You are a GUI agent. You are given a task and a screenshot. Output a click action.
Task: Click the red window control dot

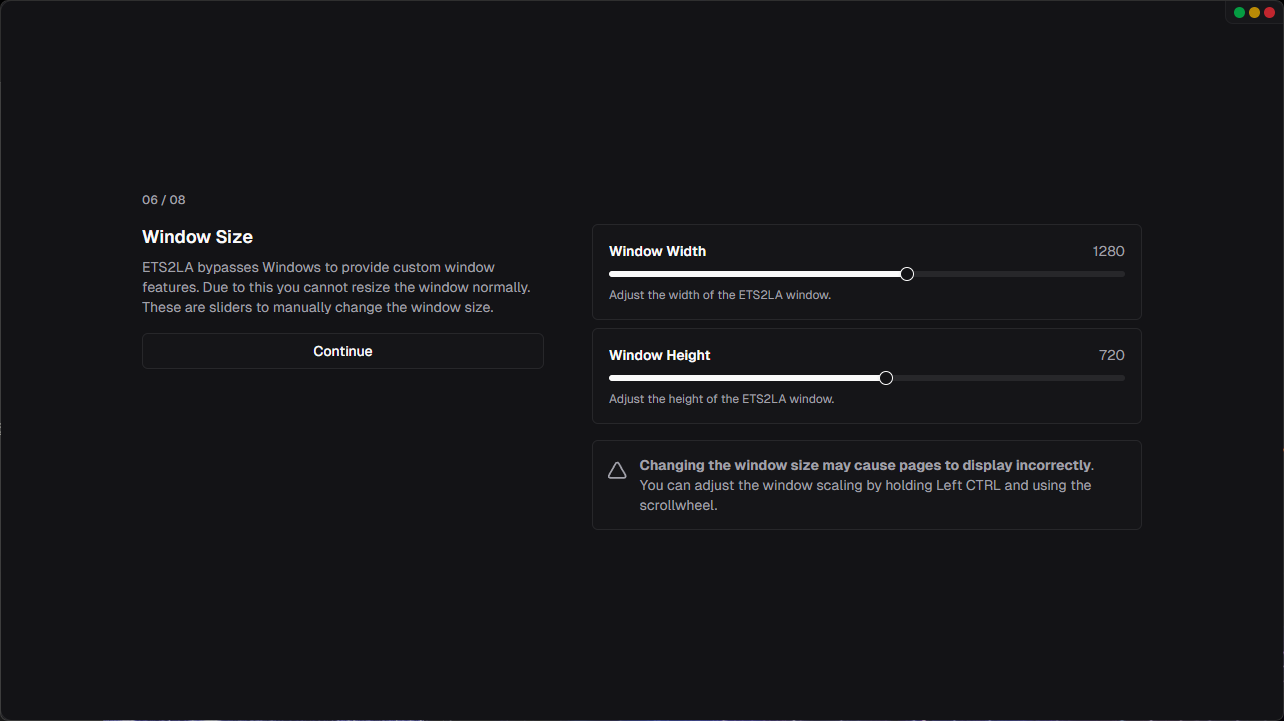pyautogui.click(x=1269, y=13)
